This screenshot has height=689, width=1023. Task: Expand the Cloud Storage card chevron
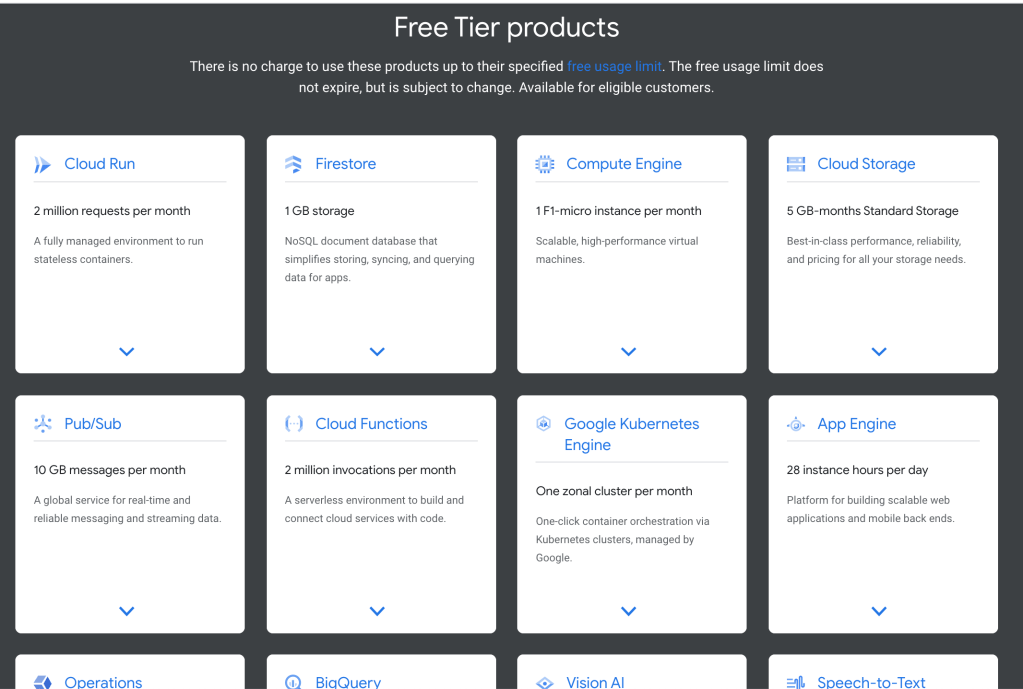pos(879,352)
